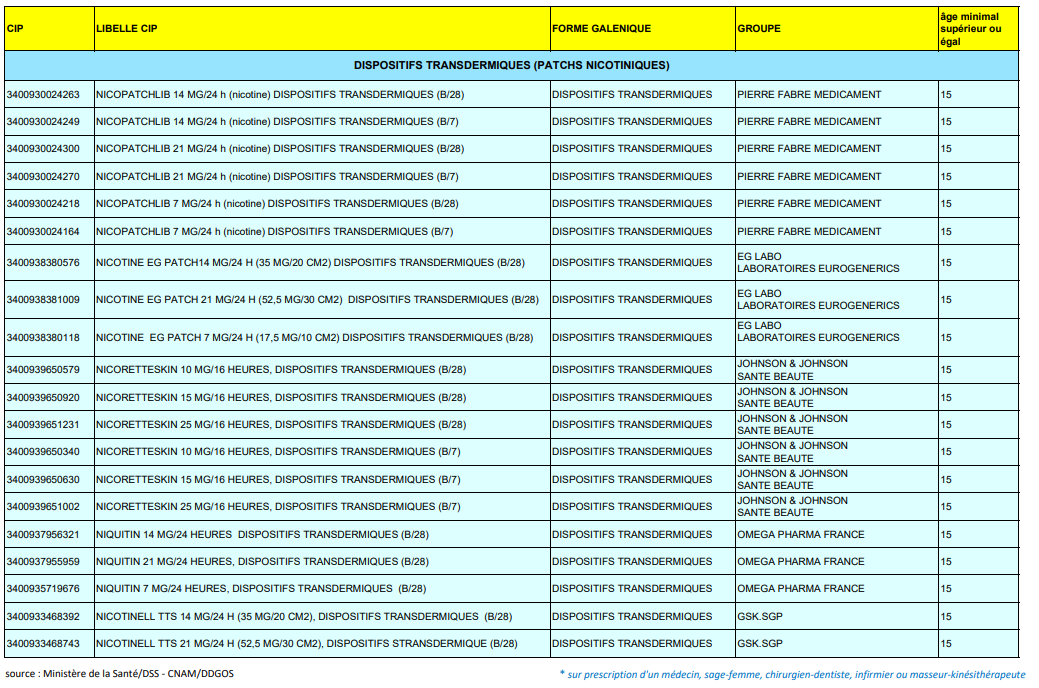Select CIP code 3400938380118

43,338
